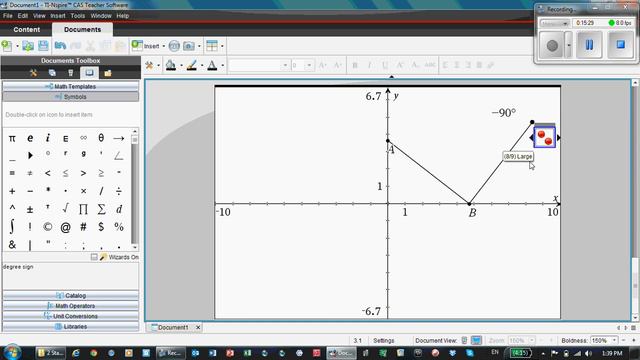
Task: Open the Insert menu
Action: (x=58, y=16)
